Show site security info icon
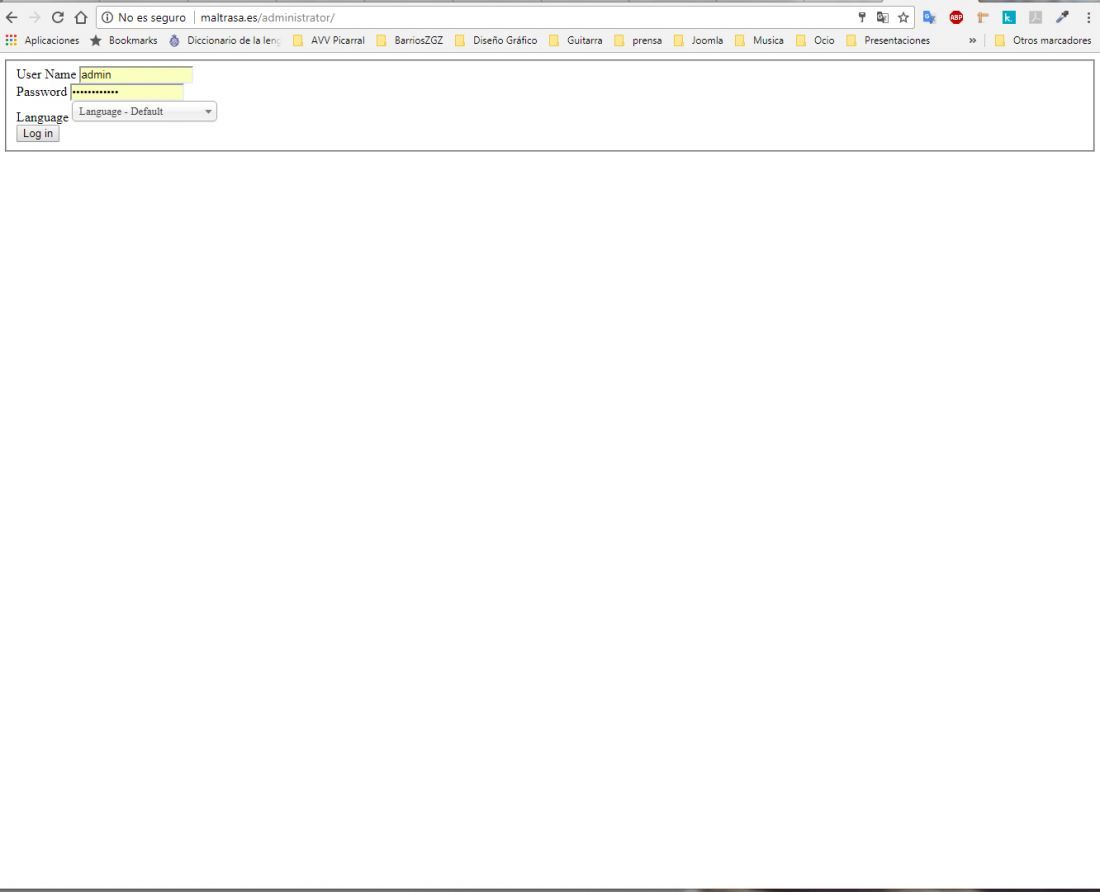This screenshot has width=1100, height=892. (x=107, y=18)
